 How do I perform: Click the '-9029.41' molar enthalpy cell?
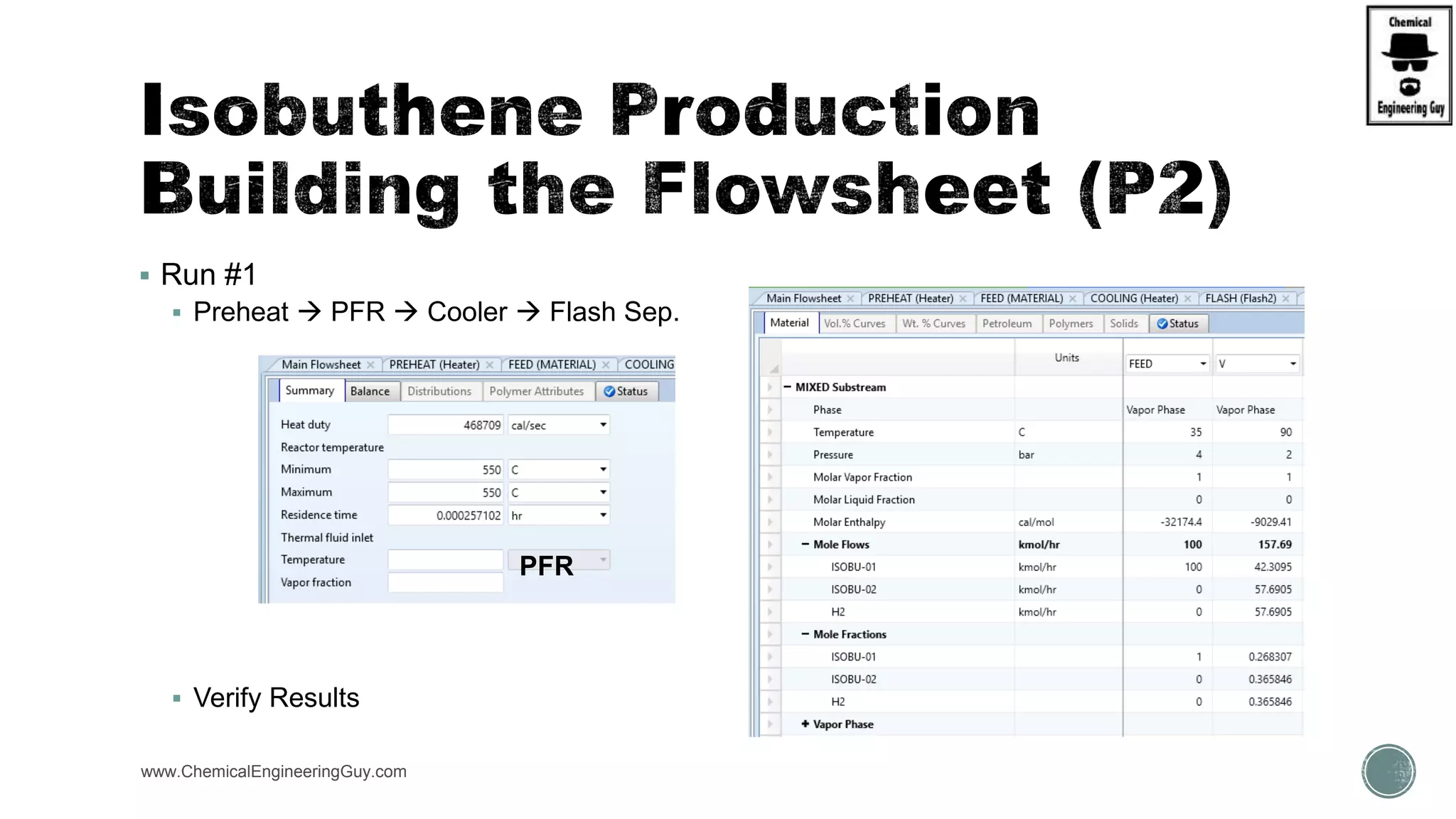pos(1257,523)
